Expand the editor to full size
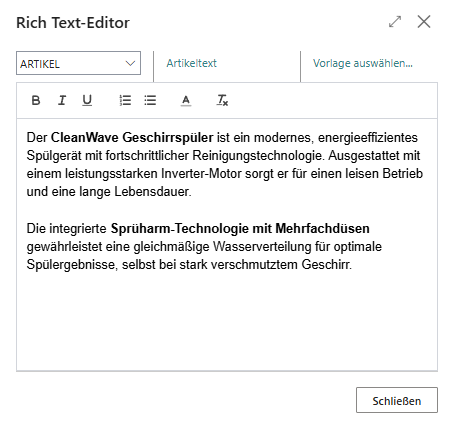 [x=395, y=22]
